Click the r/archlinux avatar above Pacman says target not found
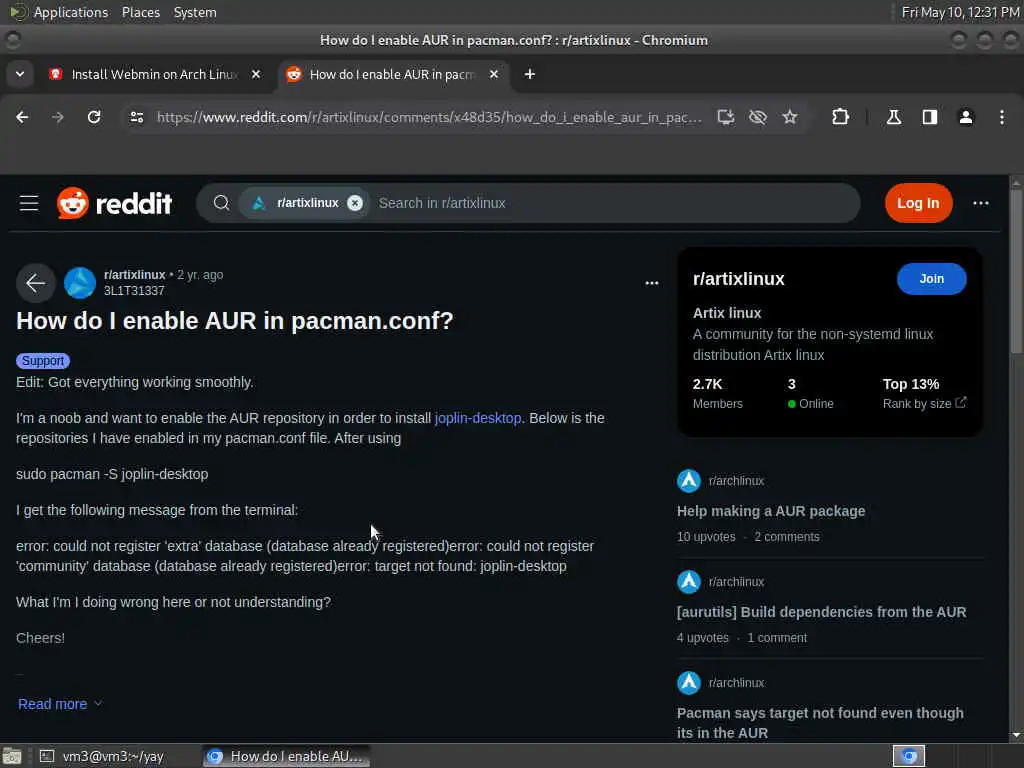 pyautogui.click(x=688, y=683)
